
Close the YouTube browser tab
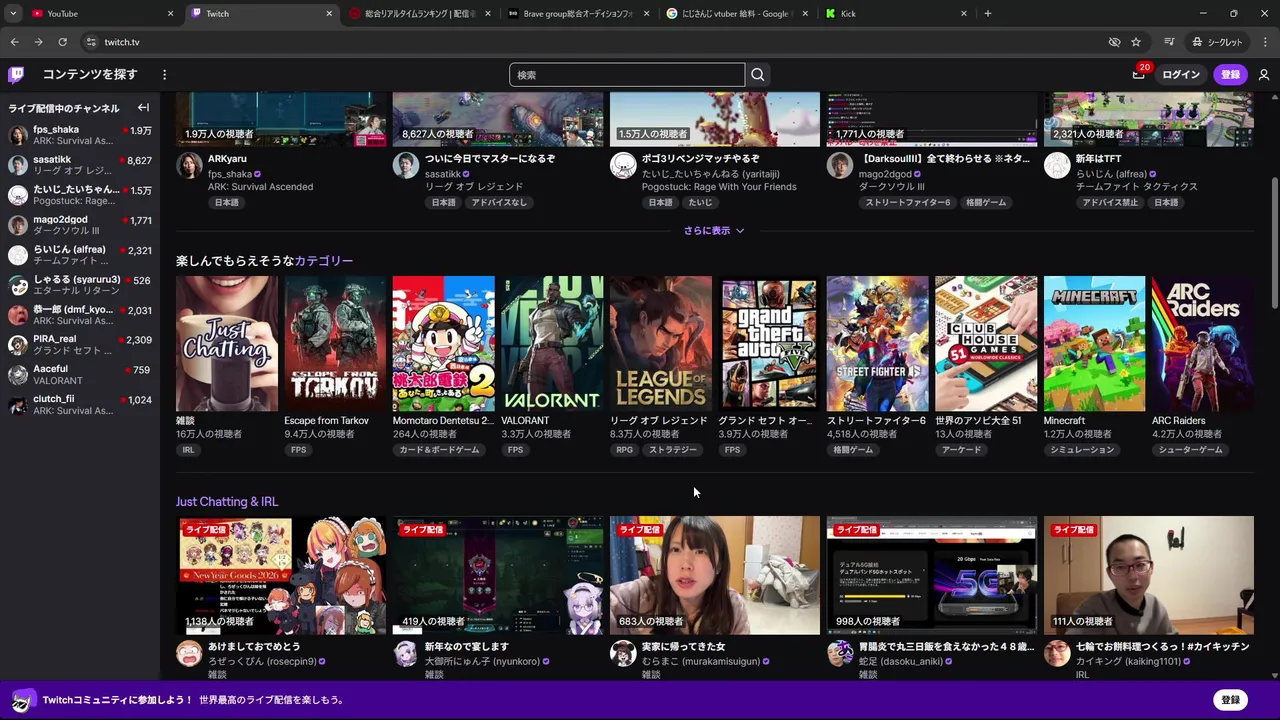[170, 14]
